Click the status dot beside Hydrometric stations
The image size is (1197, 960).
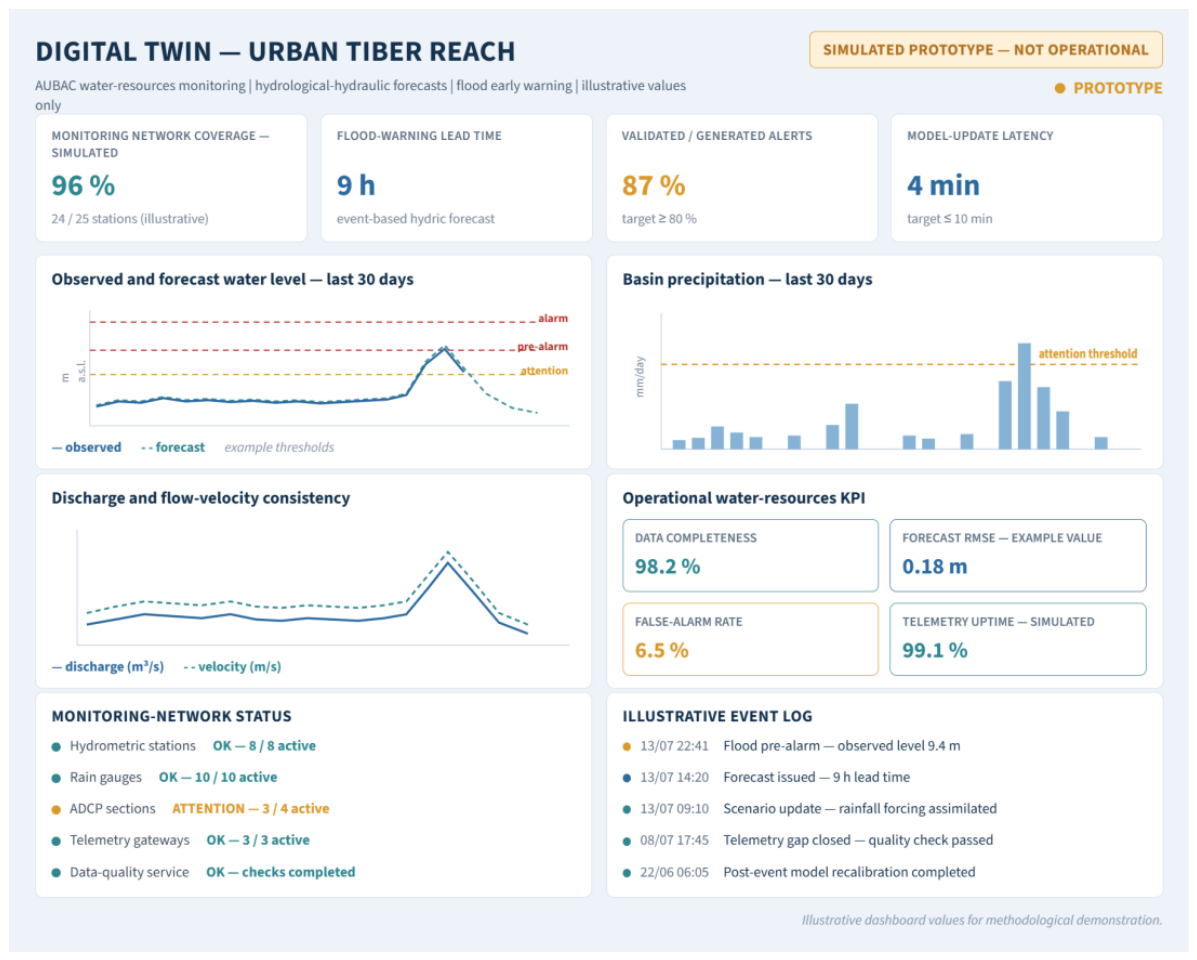[56, 747]
